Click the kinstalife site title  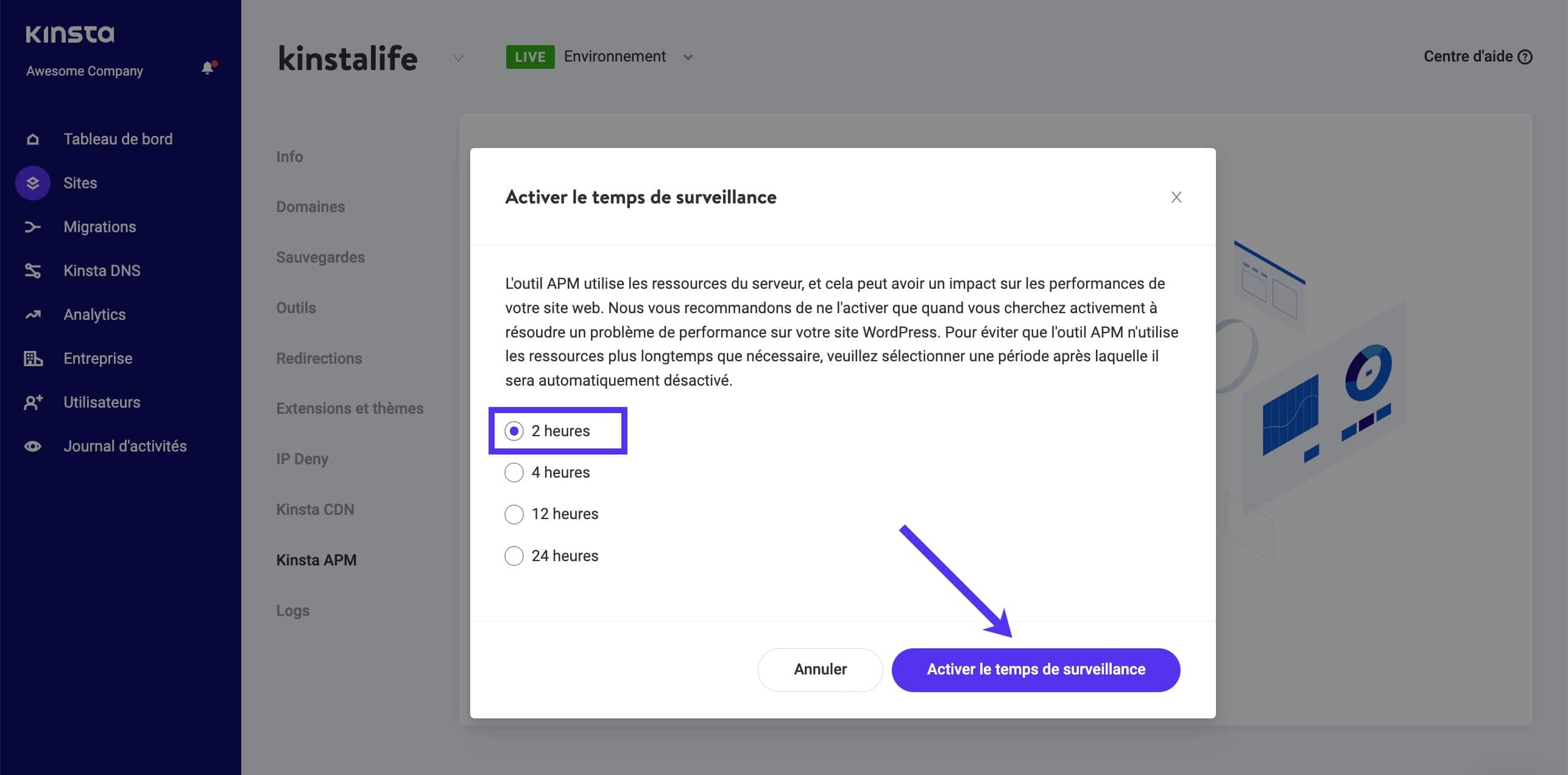(x=348, y=58)
